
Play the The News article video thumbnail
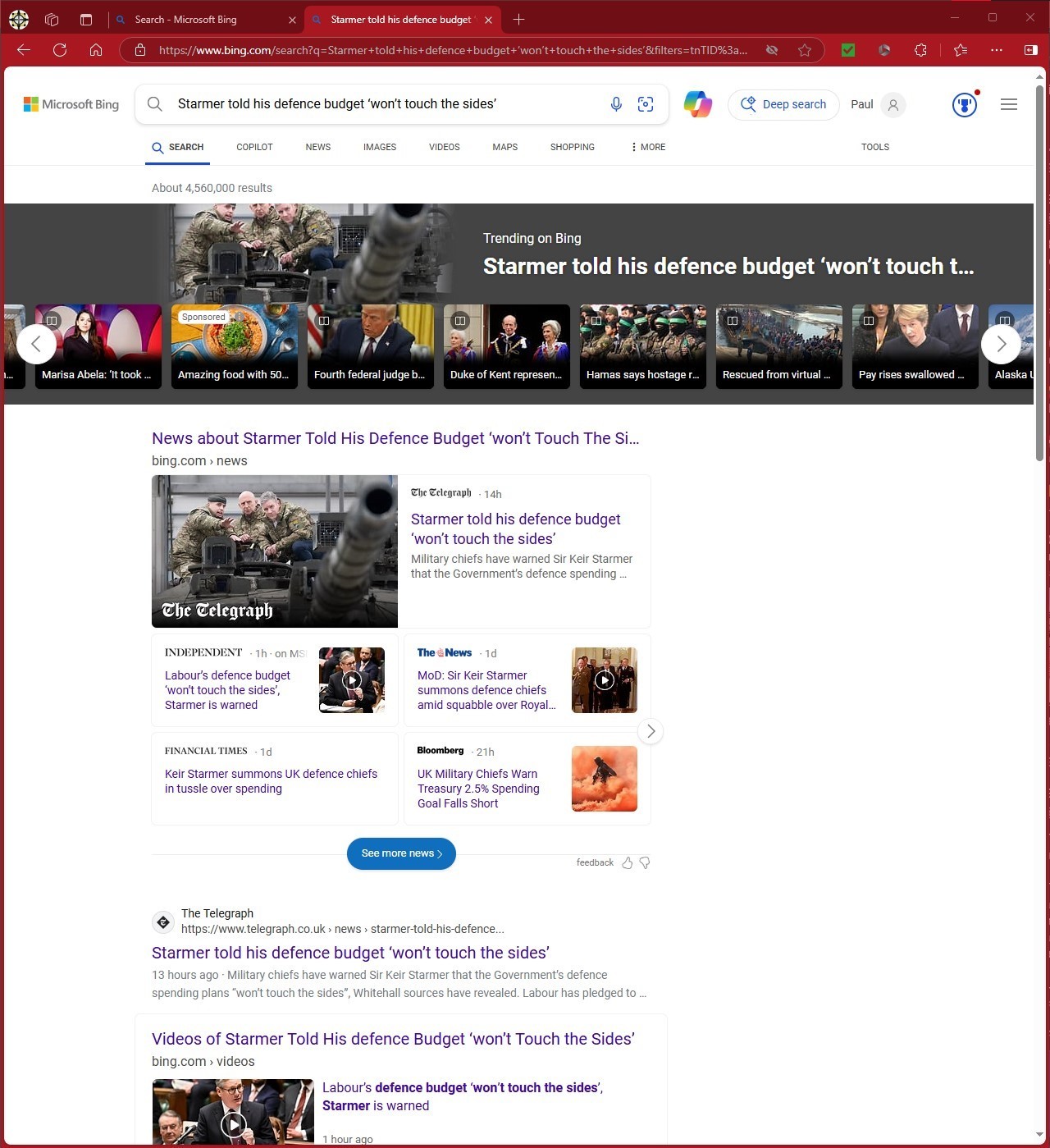point(605,680)
